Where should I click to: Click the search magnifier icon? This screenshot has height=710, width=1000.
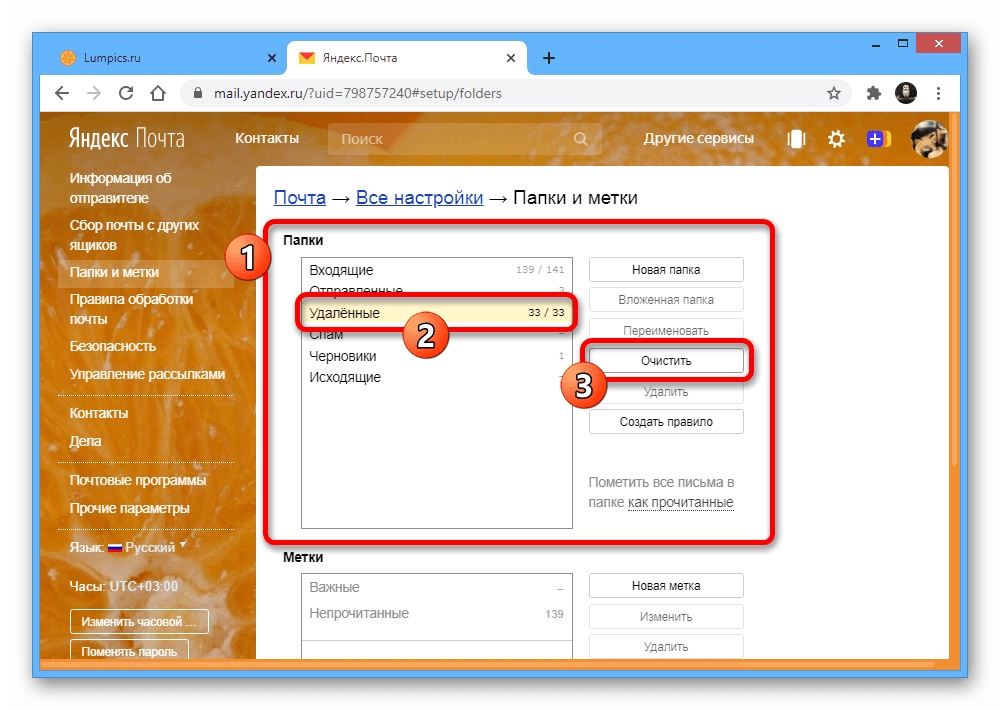(581, 139)
